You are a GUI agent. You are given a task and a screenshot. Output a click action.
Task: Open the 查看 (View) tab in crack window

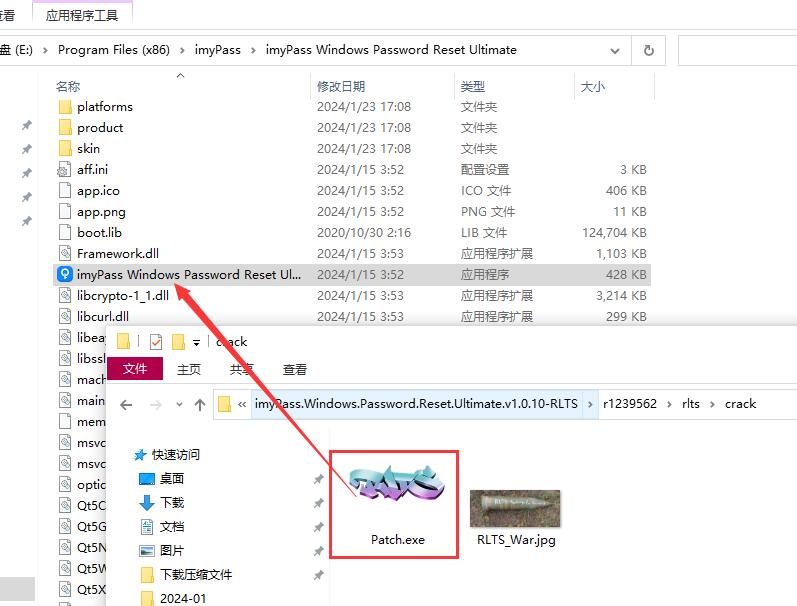pyautogui.click(x=295, y=370)
